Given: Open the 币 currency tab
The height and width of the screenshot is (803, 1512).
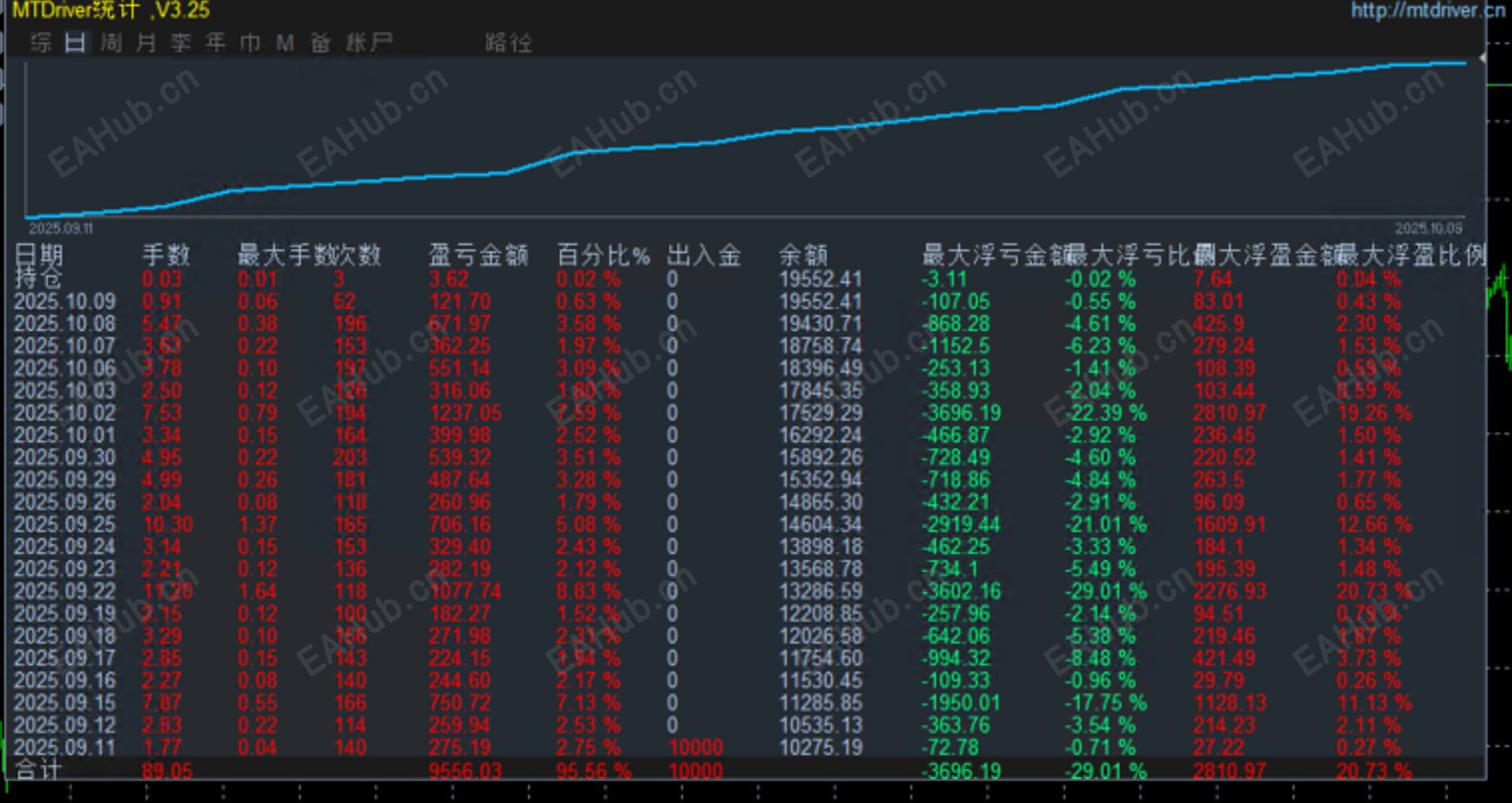Looking at the screenshot, I should click(x=250, y=42).
